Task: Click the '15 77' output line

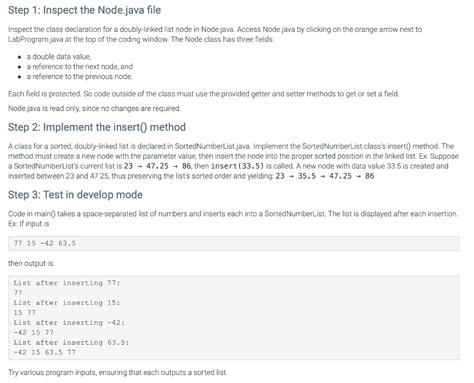Action: (24, 313)
